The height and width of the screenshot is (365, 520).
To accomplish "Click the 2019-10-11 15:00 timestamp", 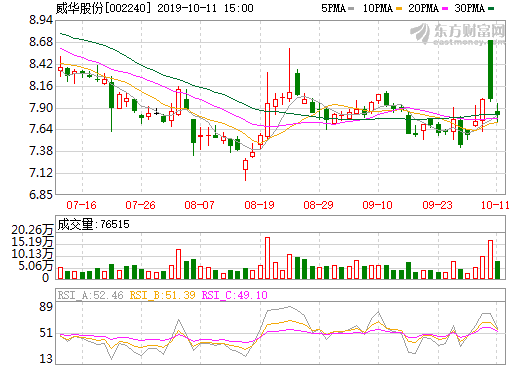I will (205, 8).
